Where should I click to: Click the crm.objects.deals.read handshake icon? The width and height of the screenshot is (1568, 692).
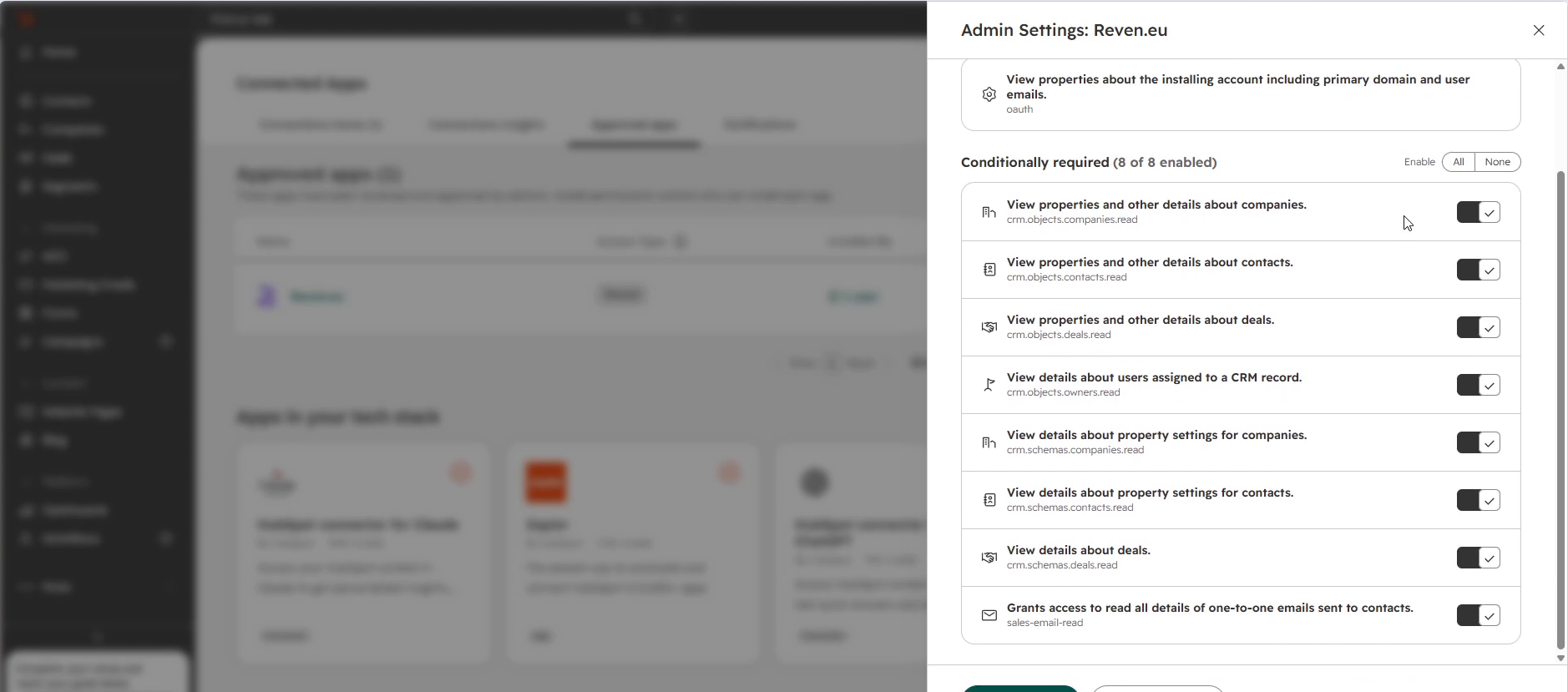pyautogui.click(x=989, y=327)
